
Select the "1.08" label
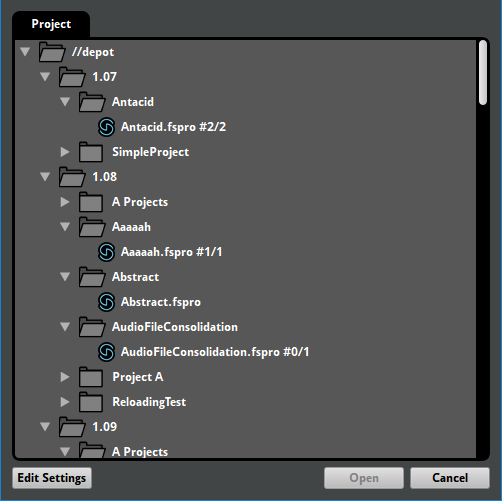[x=105, y=177]
